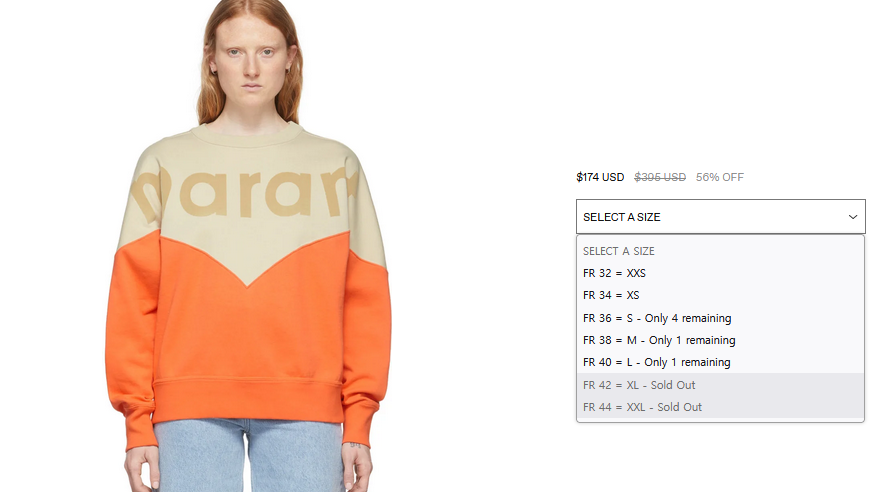This screenshot has width=875, height=492.
Task: Pick FR 36 = S with 4 remaining
Action: tap(720, 318)
